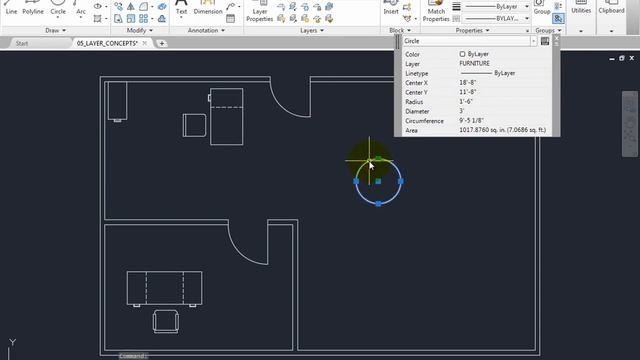Click the Thaw All Layers icon
Image resolution: width=640 pixels, height=360 pixels.
point(305,18)
